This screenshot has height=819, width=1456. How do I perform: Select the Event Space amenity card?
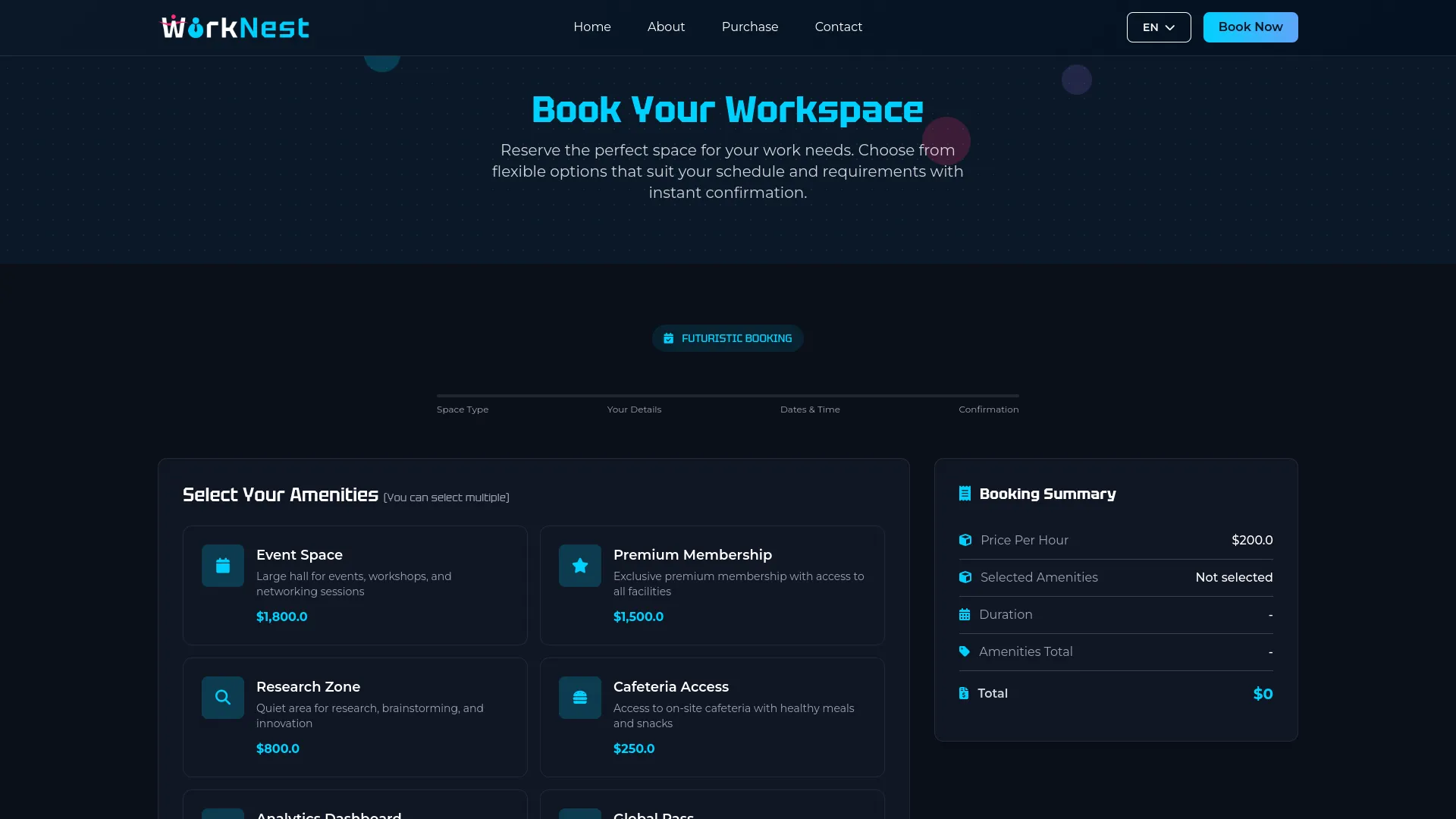coord(355,585)
